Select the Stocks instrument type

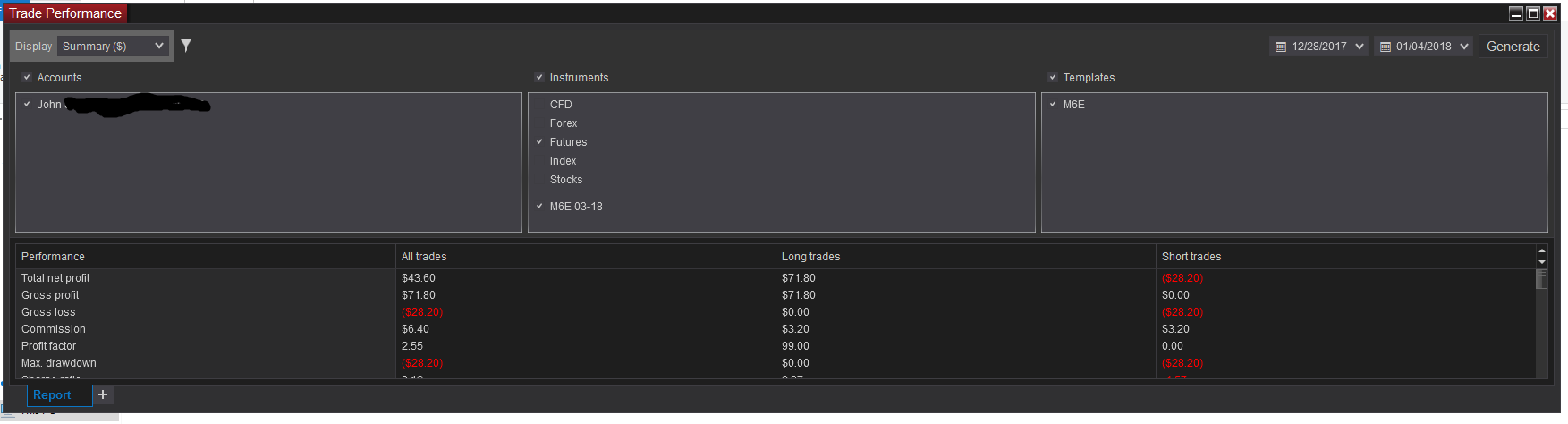tap(566, 180)
